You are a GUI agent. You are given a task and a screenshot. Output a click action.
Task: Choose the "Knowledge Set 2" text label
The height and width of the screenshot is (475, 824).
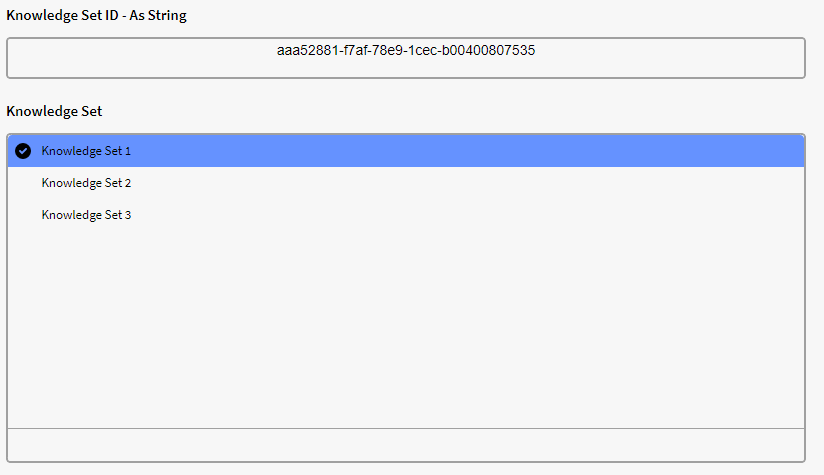pyautogui.click(x=86, y=183)
